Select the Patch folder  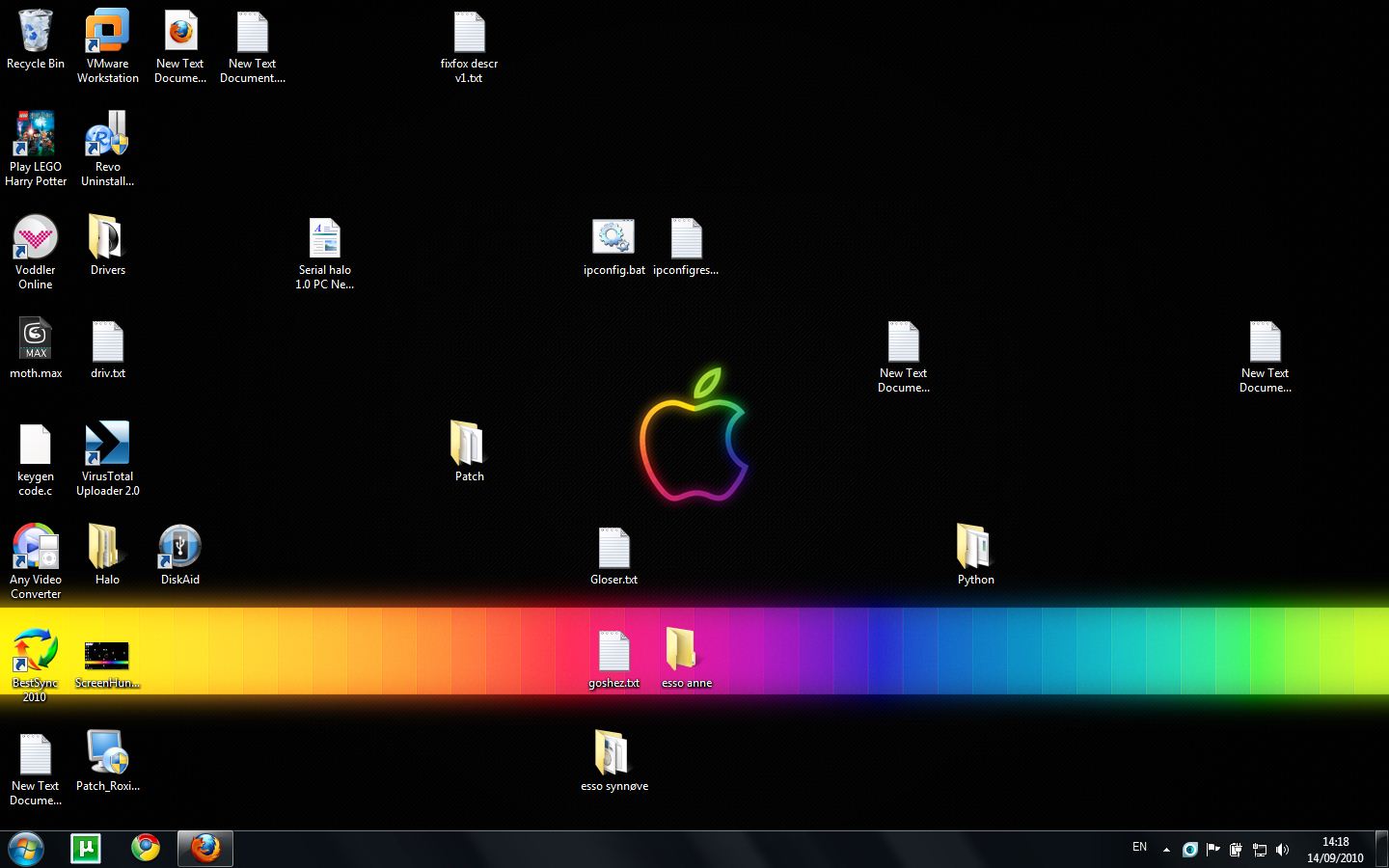click(469, 450)
